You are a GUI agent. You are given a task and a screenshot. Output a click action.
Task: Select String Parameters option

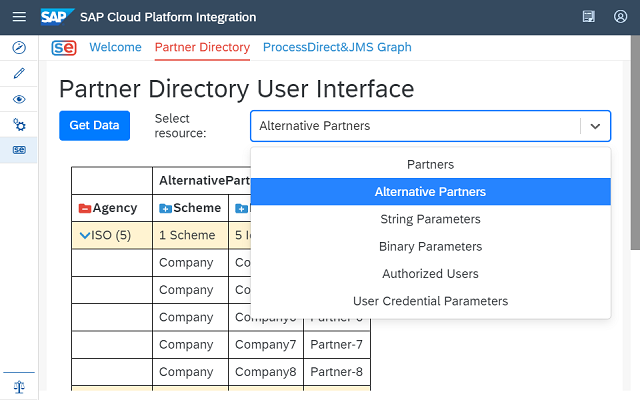click(430, 219)
